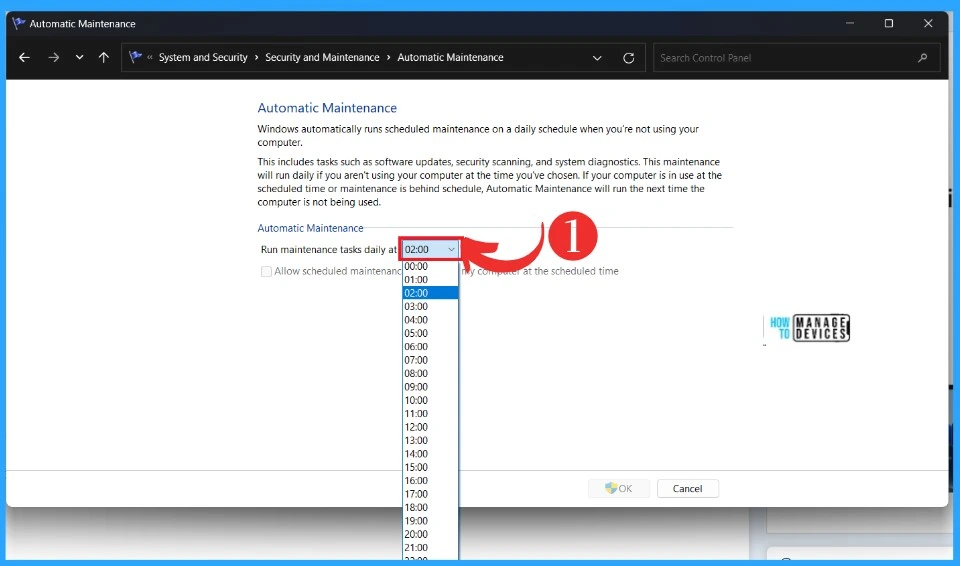Close the Automatic Maintenance window
Image resolution: width=960 pixels, height=566 pixels.
(x=928, y=23)
